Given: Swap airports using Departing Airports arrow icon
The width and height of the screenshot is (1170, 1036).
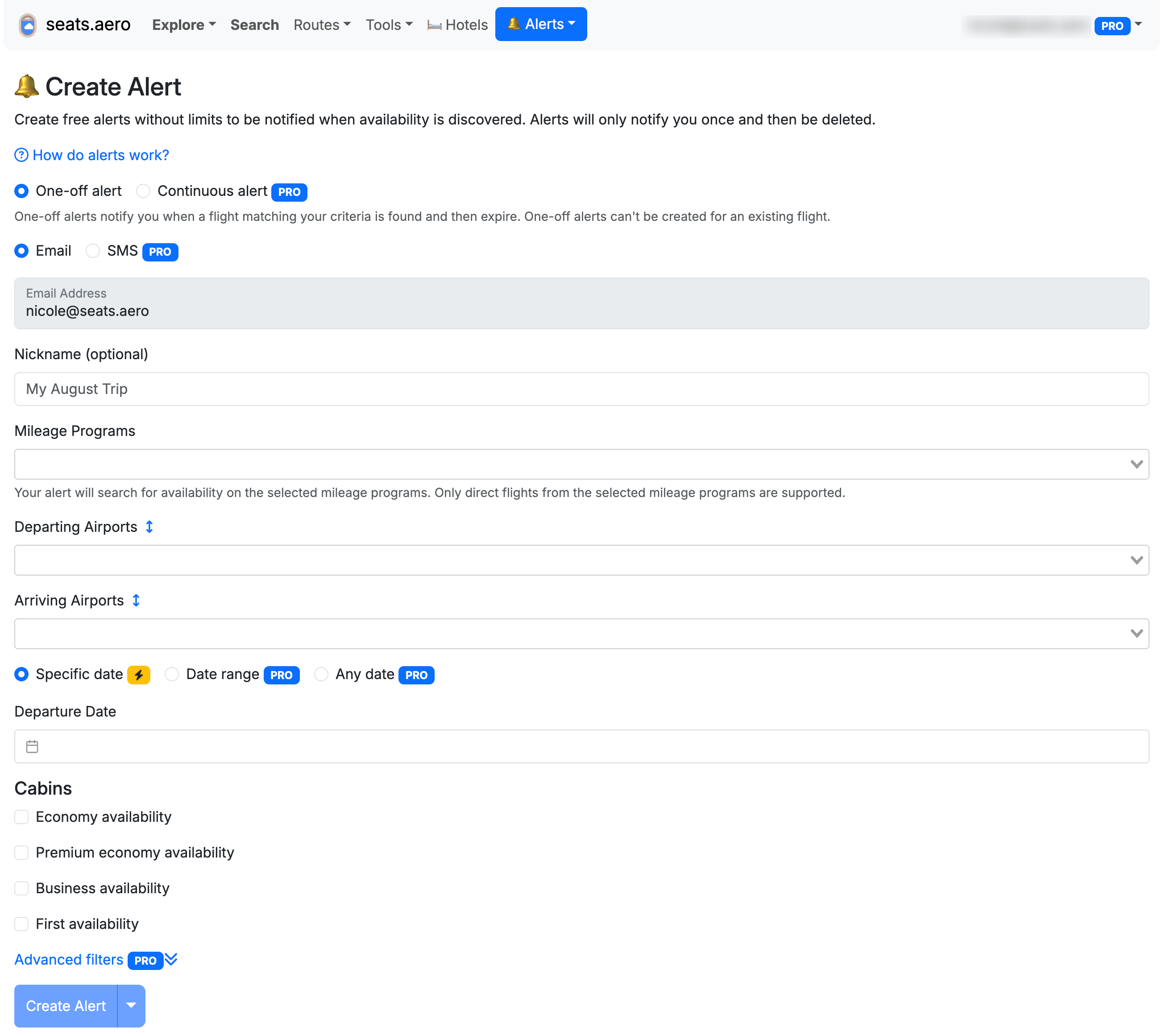Looking at the screenshot, I should (x=149, y=526).
